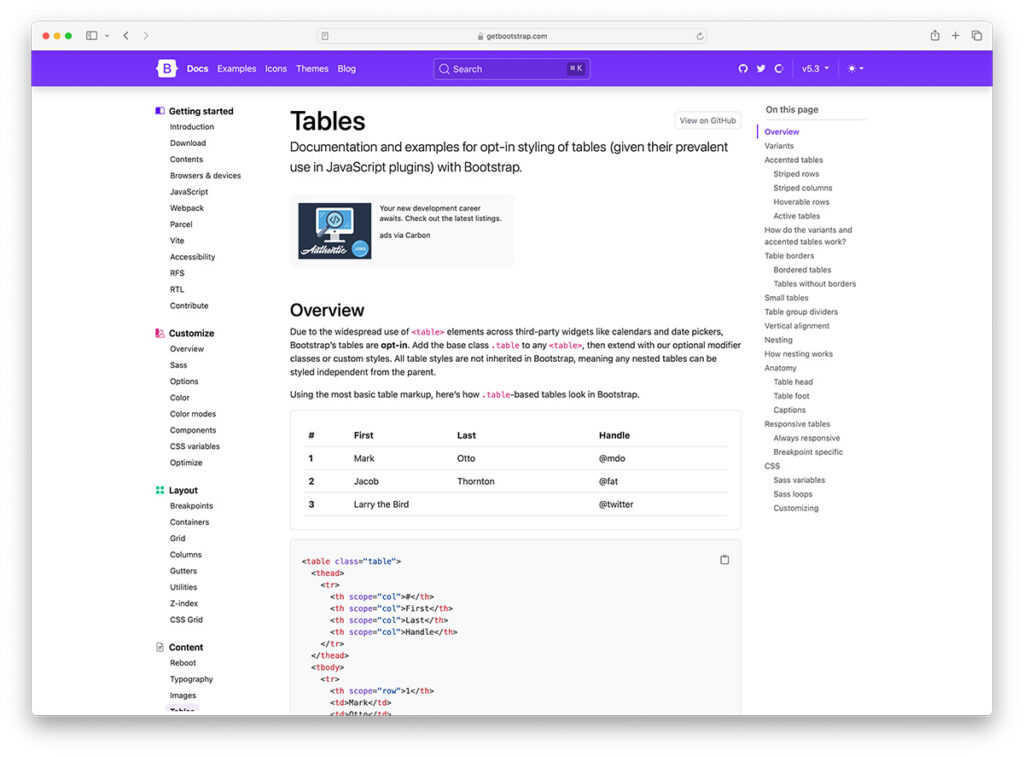Show tab overview icon
Viewport: 1024px width, 757px height.
[x=976, y=35]
